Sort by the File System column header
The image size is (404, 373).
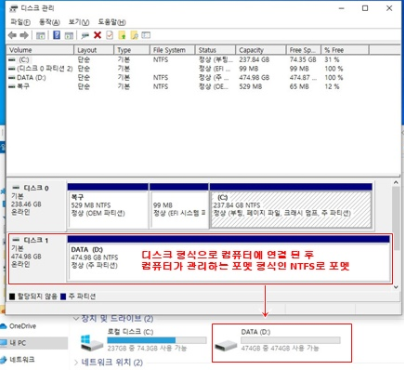(172, 50)
